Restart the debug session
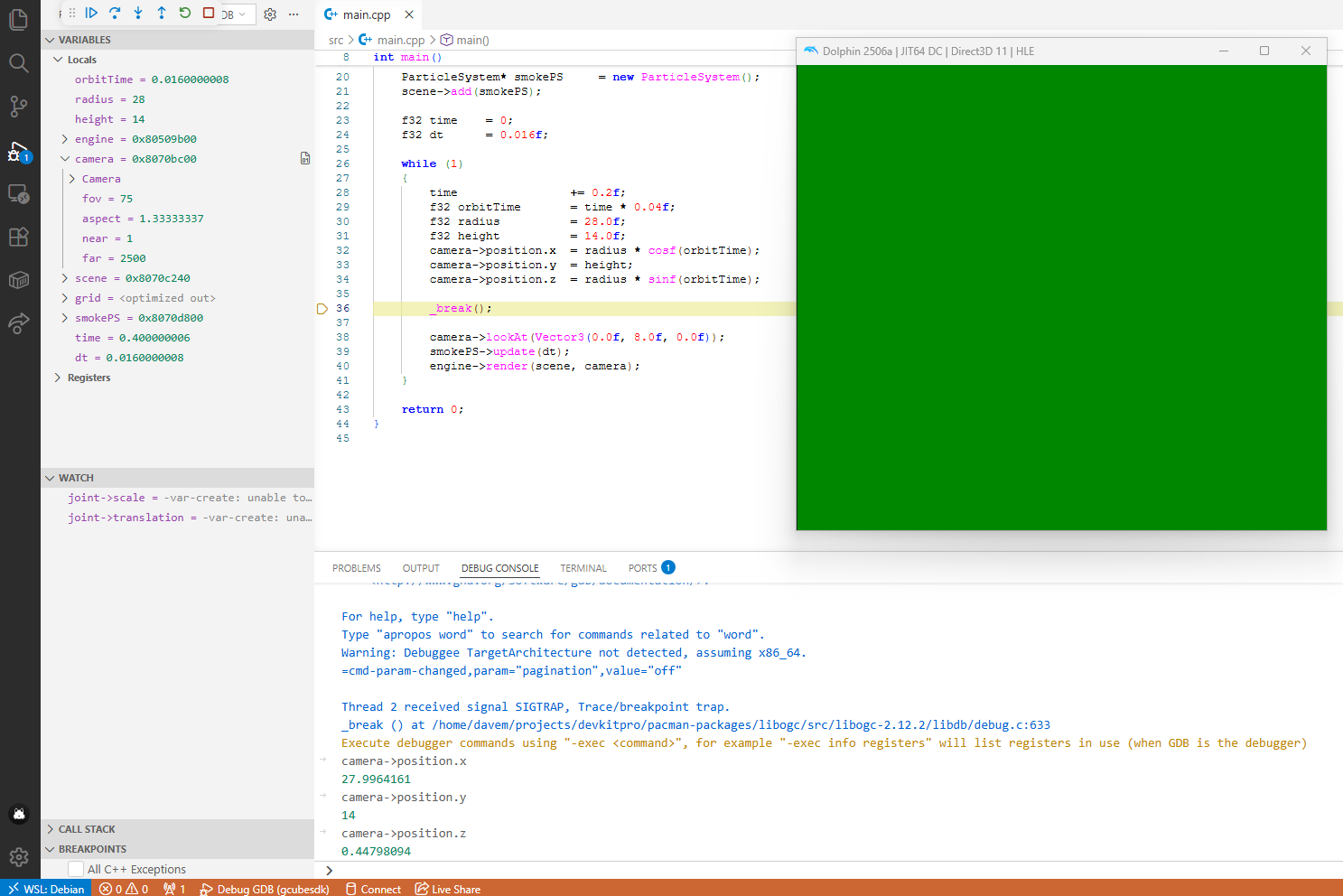Screen dimensions: 1343x896 [x=185, y=13]
